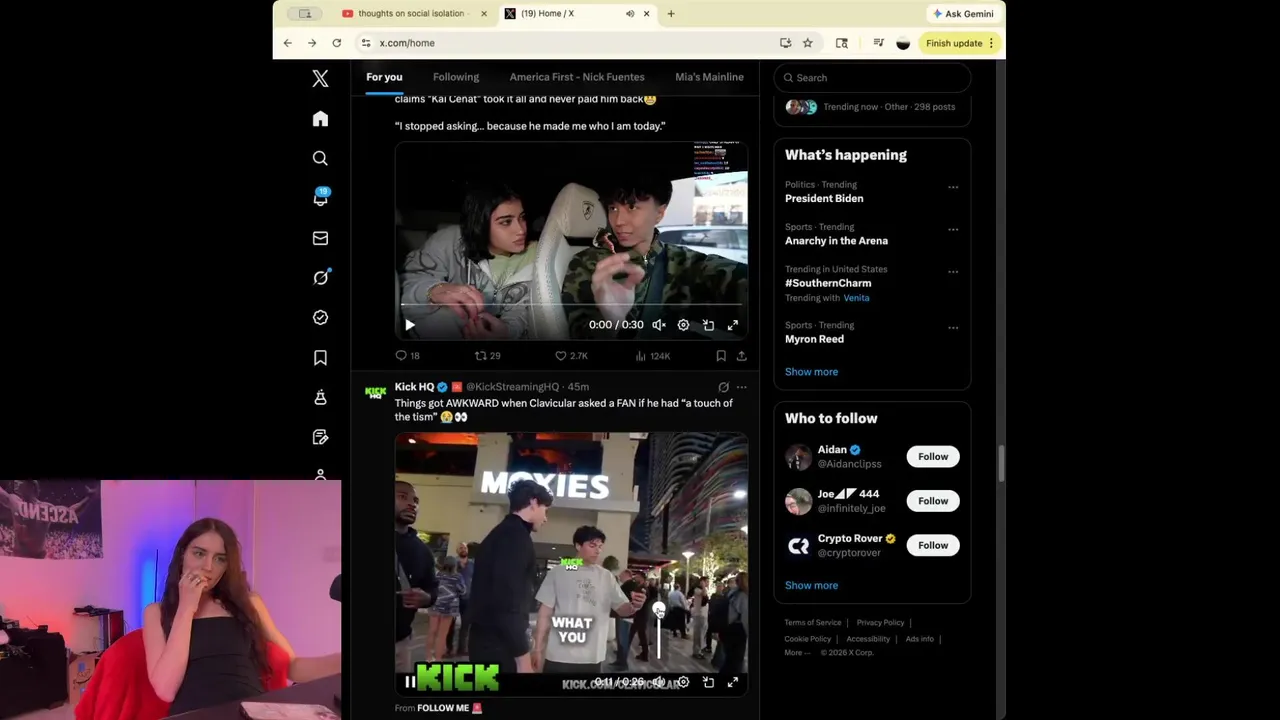Play the first video

(x=409, y=325)
